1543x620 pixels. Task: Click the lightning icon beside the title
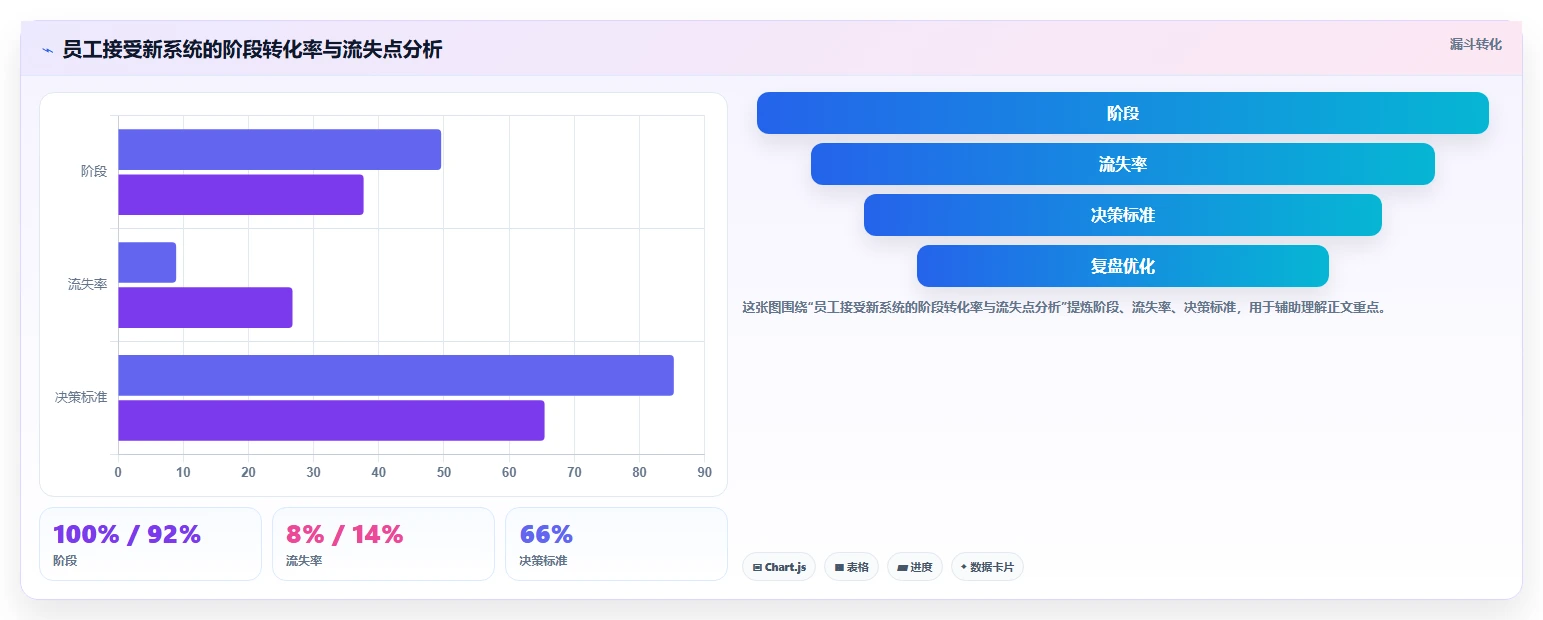tap(48, 50)
